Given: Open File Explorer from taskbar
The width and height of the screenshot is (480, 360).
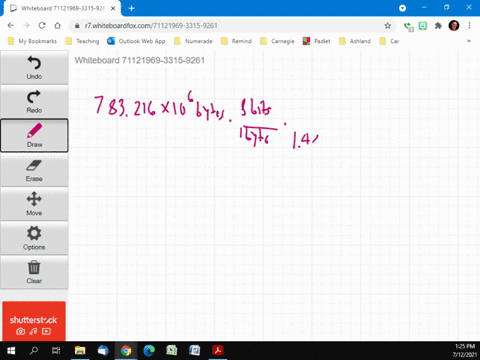Looking at the screenshot, I should pos(80,351).
